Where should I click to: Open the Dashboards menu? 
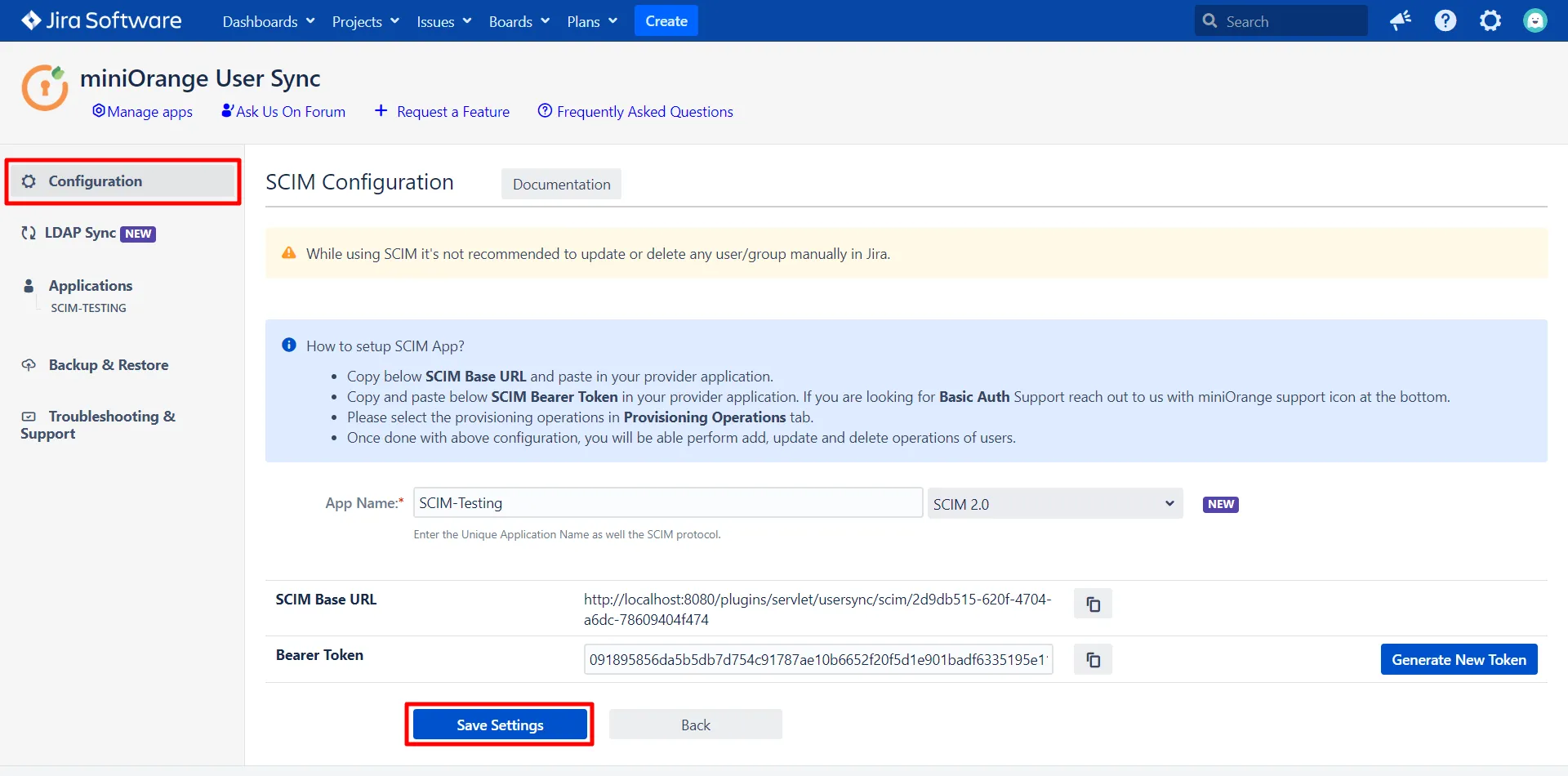tap(269, 21)
